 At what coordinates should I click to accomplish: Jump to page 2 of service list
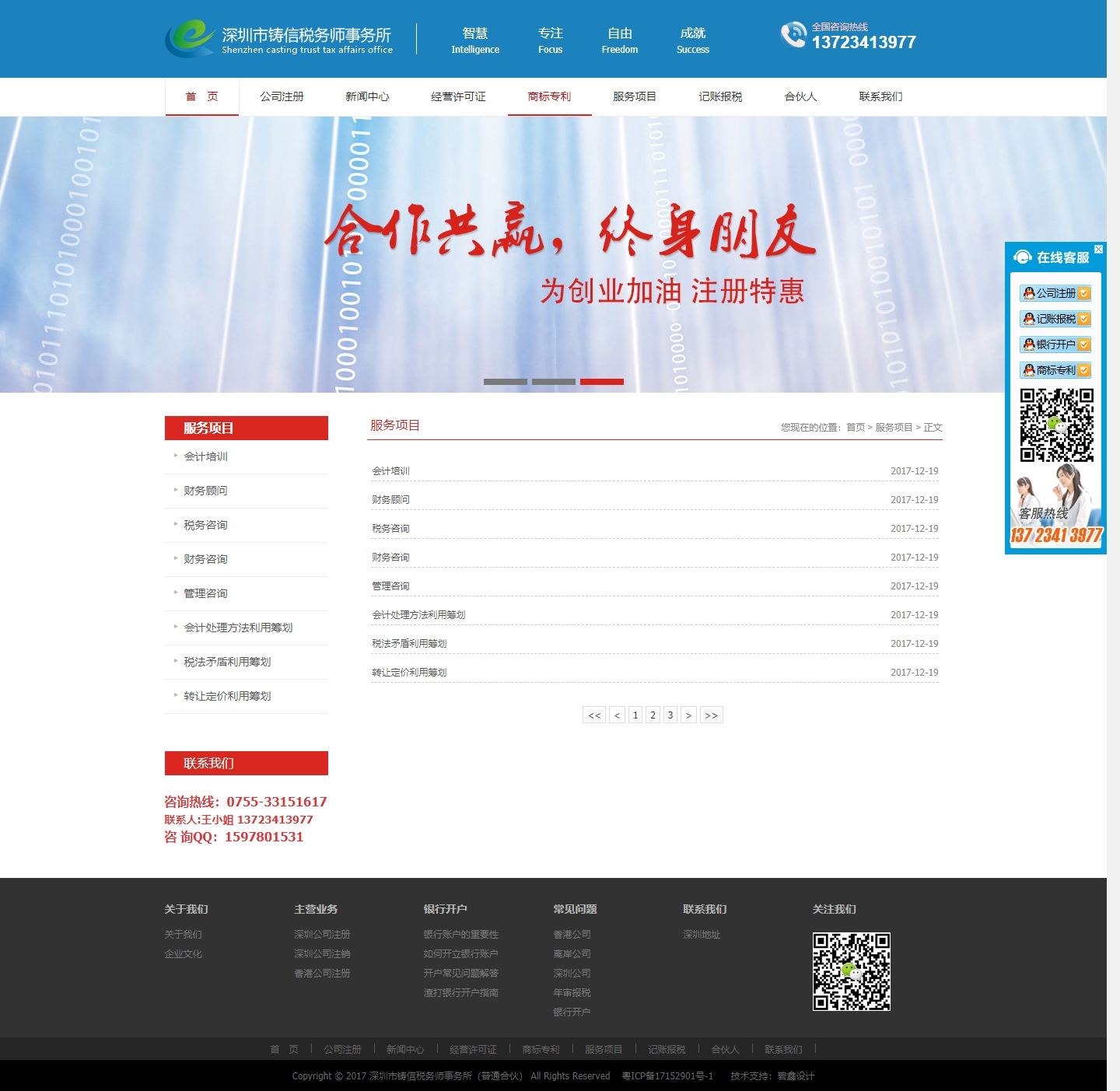pyautogui.click(x=653, y=715)
